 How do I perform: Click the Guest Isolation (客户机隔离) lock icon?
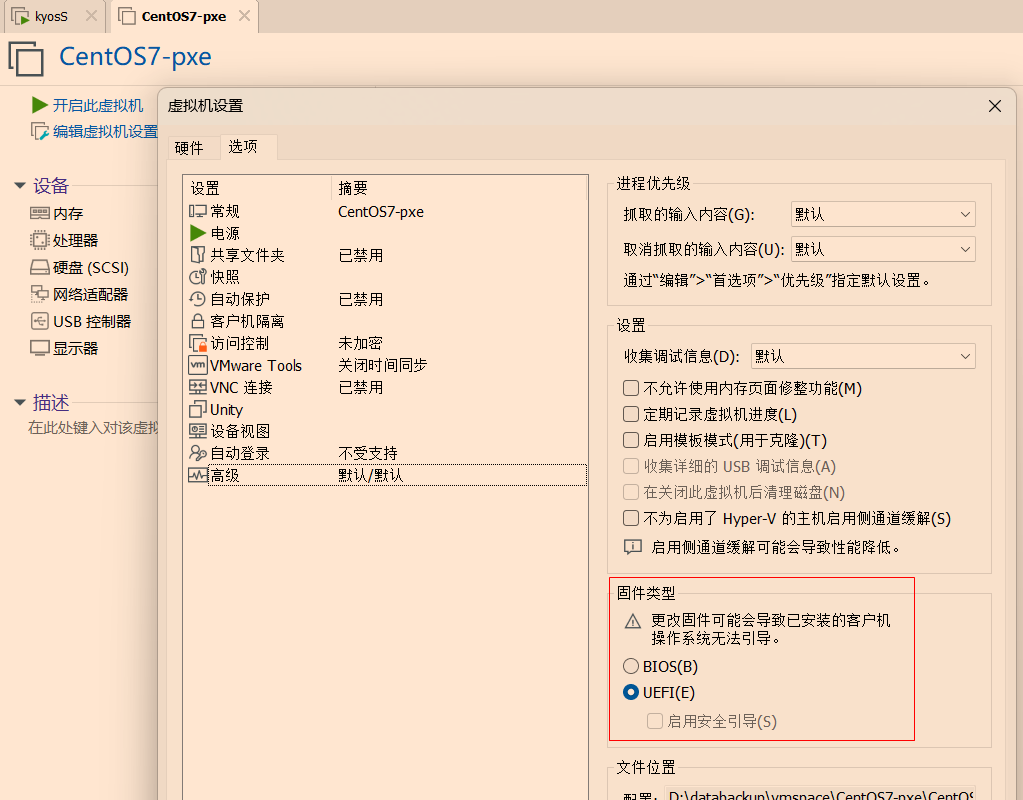click(x=198, y=321)
